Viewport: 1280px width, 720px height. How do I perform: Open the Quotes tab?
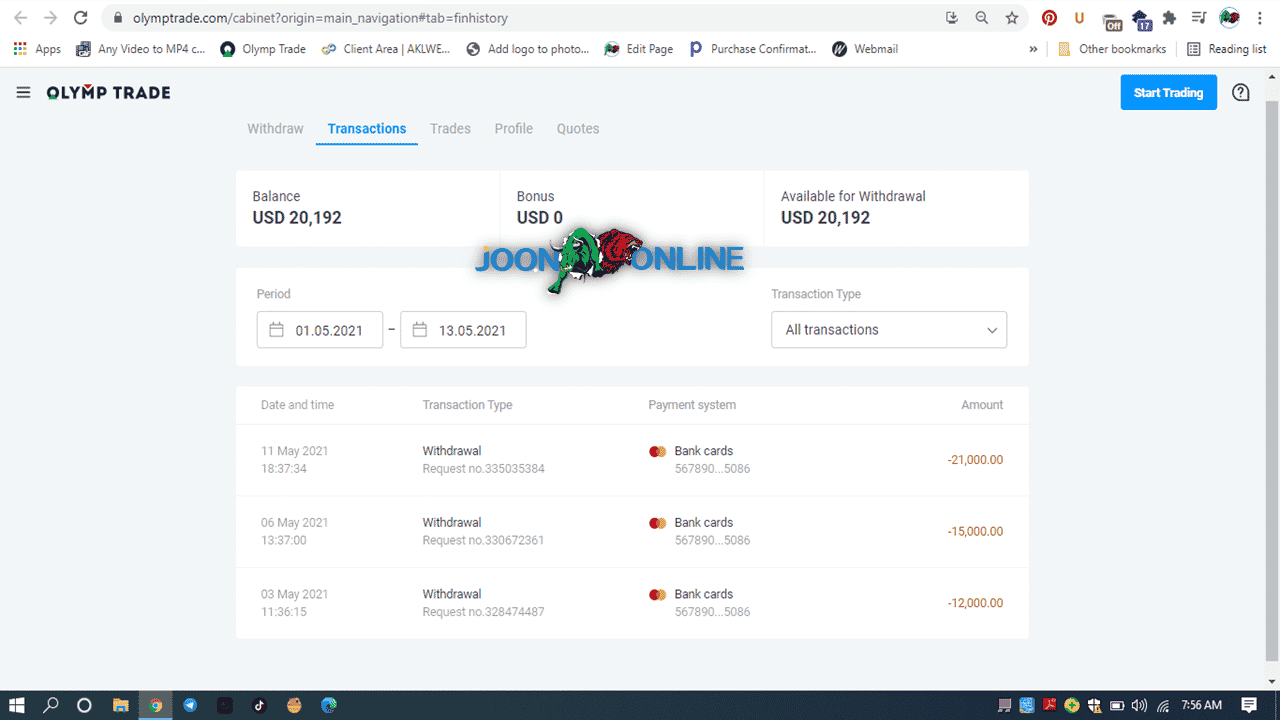tap(578, 129)
